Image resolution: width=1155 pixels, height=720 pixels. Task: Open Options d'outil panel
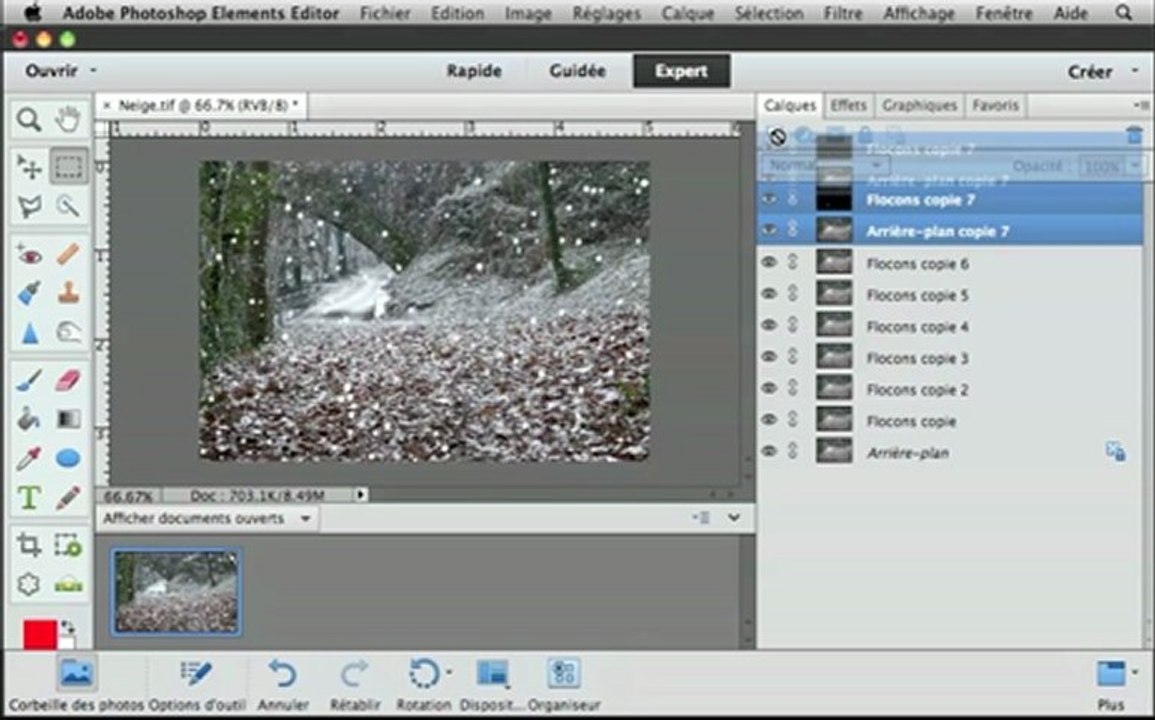pyautogui.click(x=195, y=685)
